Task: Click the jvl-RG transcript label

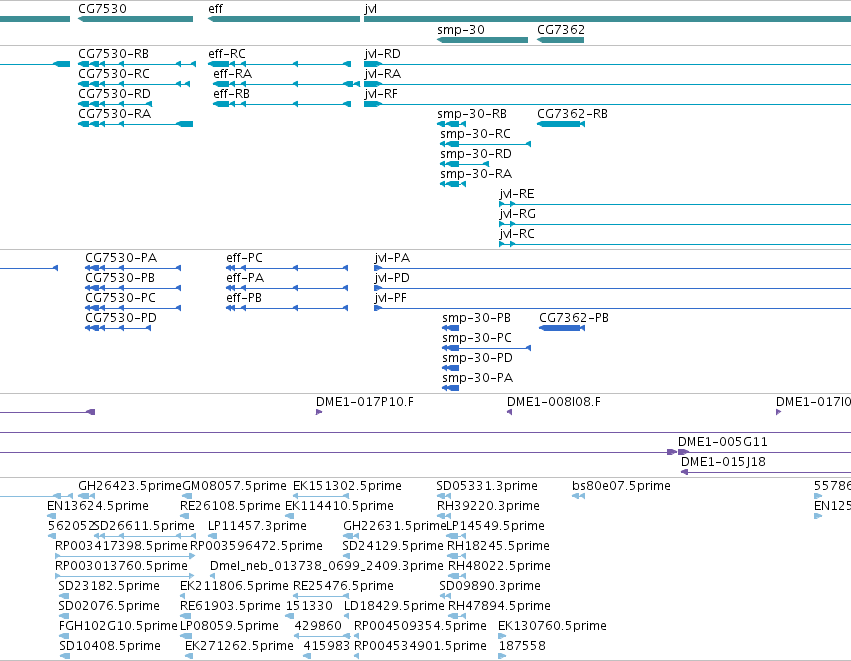Action: click(x=517, y=214)
